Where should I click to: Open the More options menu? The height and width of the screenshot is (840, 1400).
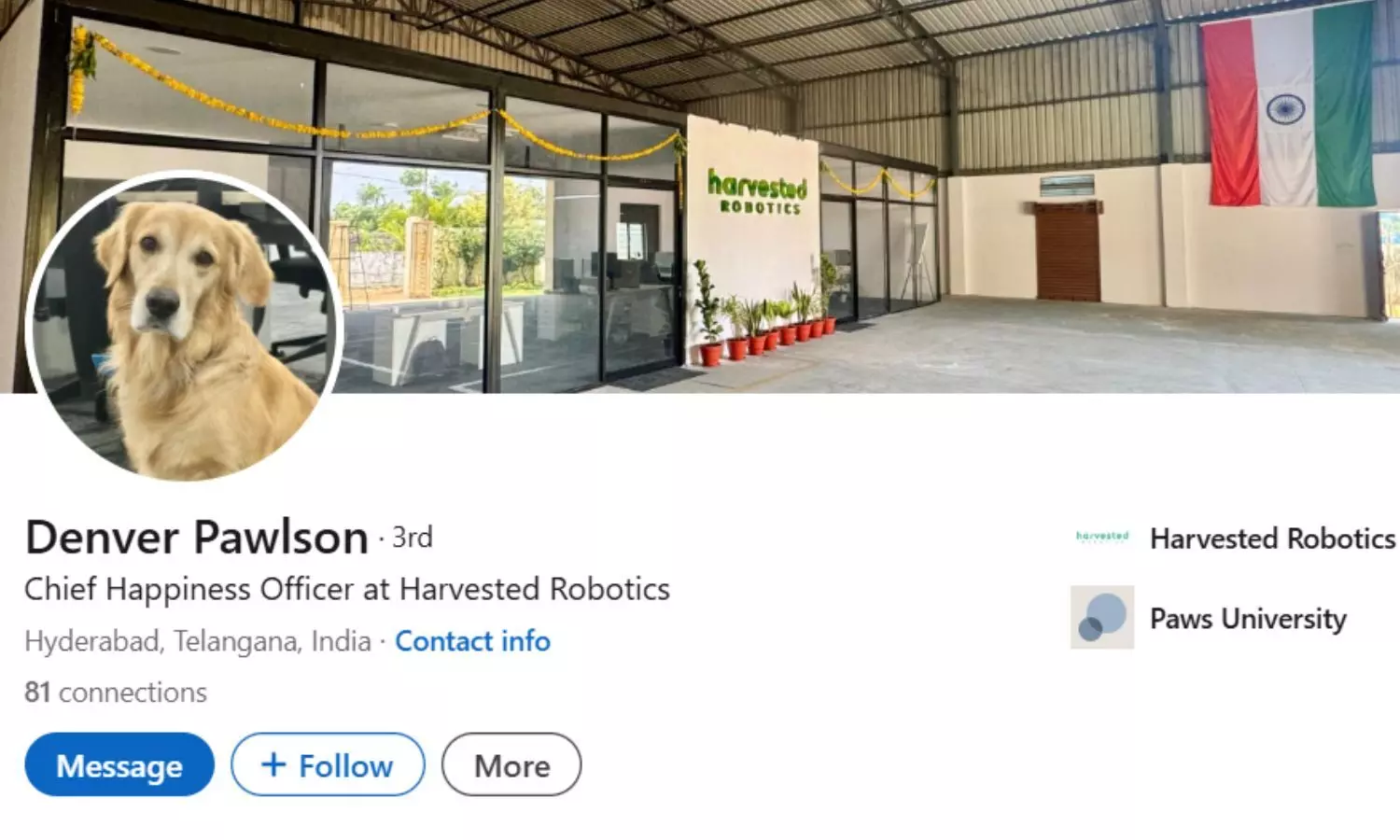tap(511, 764)
